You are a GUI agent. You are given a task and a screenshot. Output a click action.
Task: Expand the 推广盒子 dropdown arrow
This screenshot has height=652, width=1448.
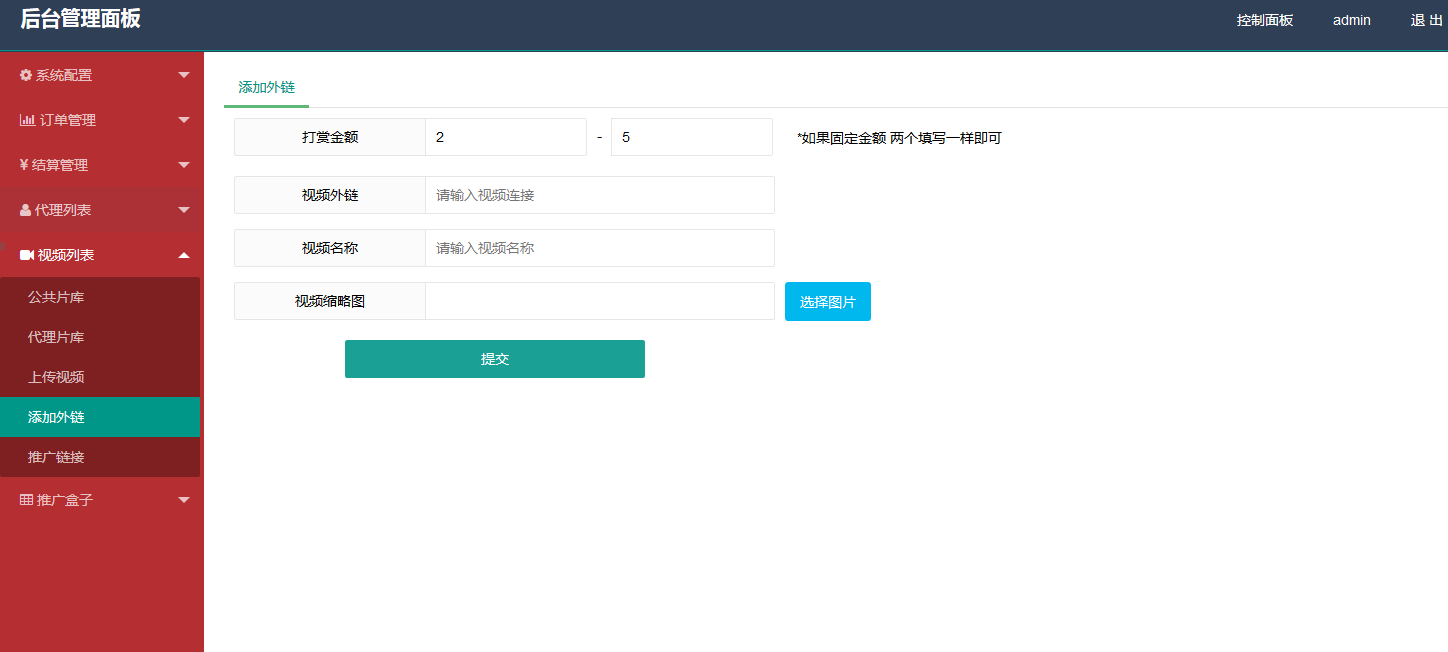coord(184,500)
